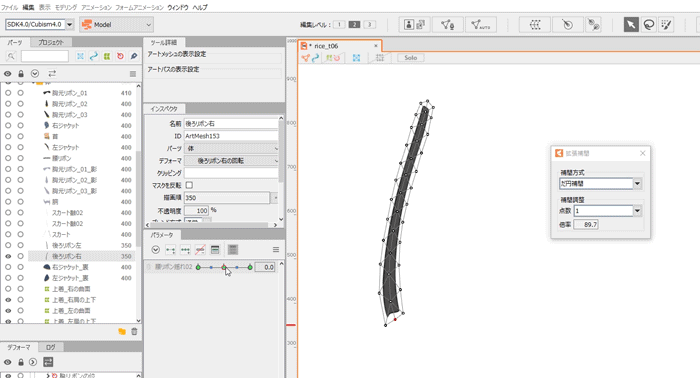Click the blue art path icon under rice_t06 tab
The height and width of the screenshot is (378, 700).
pos(315,58)
